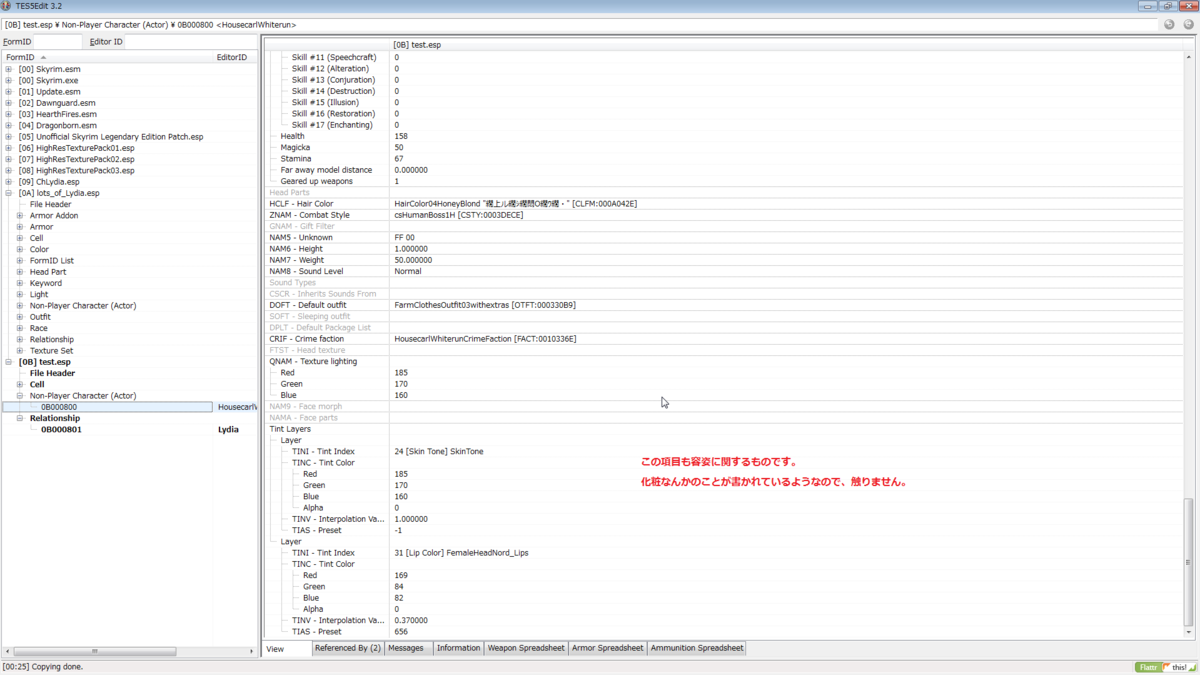Screen dimensions: 1200x675
Task: Open the Referenced By (2) tab
Action: (x=347, y=648)
